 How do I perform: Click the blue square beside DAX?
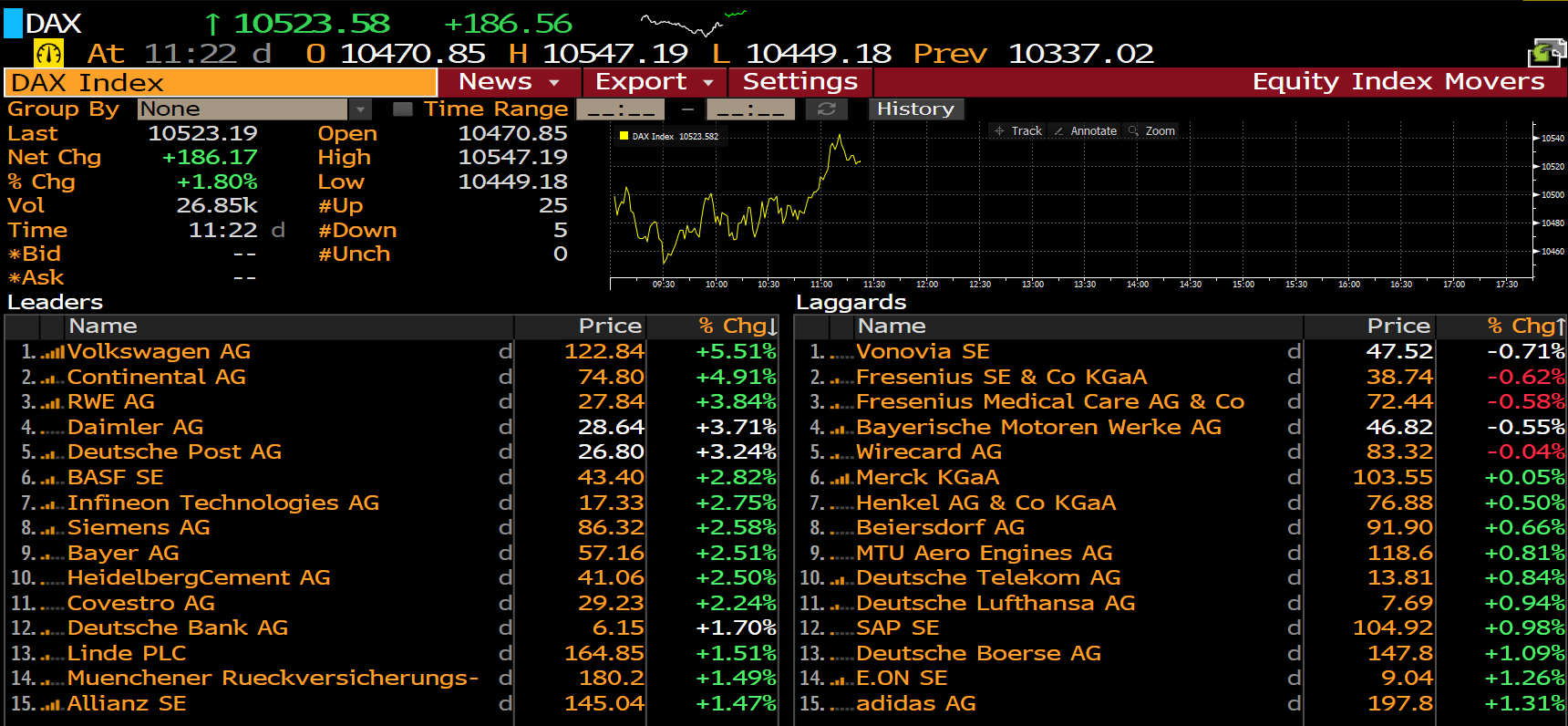click(13, 23)
